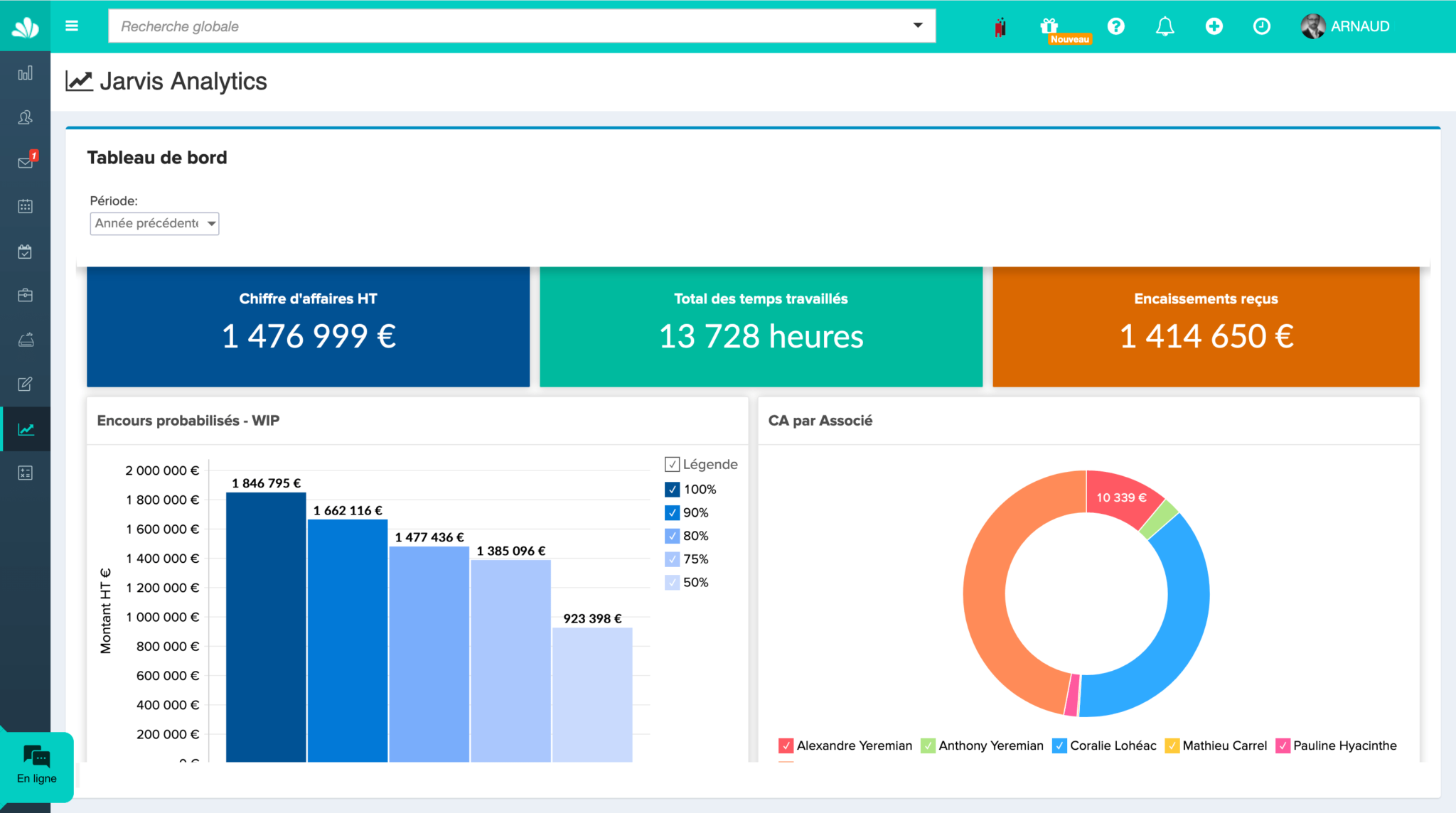This screenshot has width=1456, height=813.
Task: Open the bar chart statistics panel
Action: [26, 72]
